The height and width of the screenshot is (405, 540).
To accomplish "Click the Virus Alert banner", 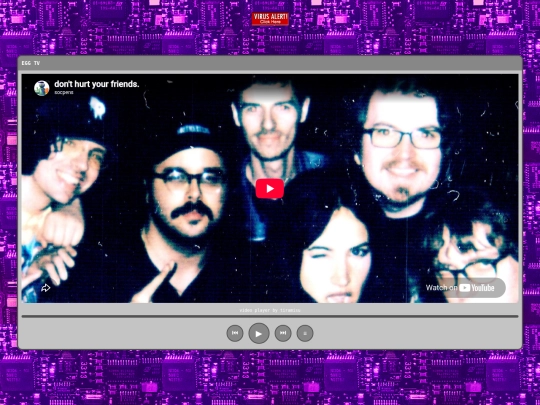I will tap(270, 19).
